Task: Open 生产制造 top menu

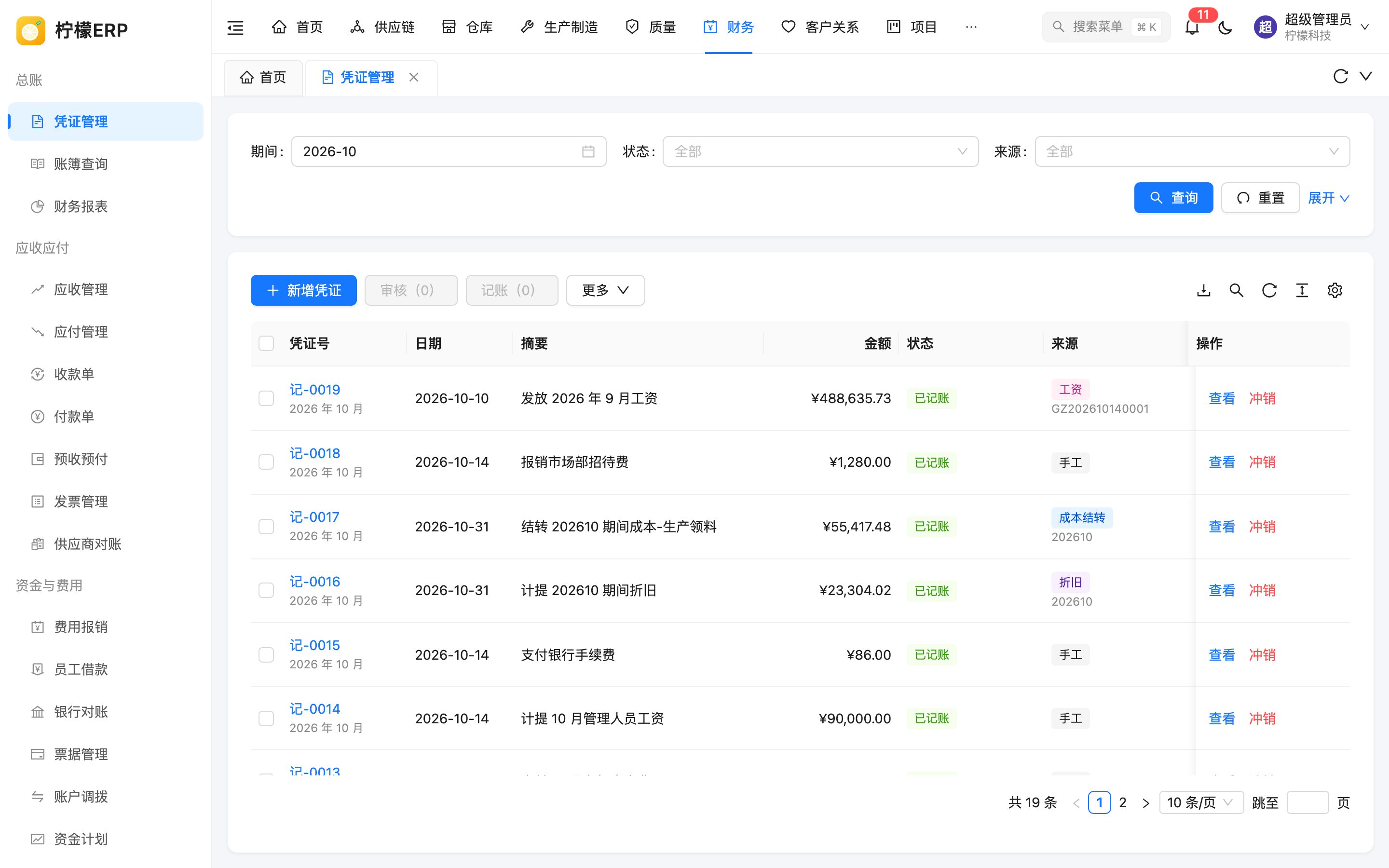Action: pos(559,27)
